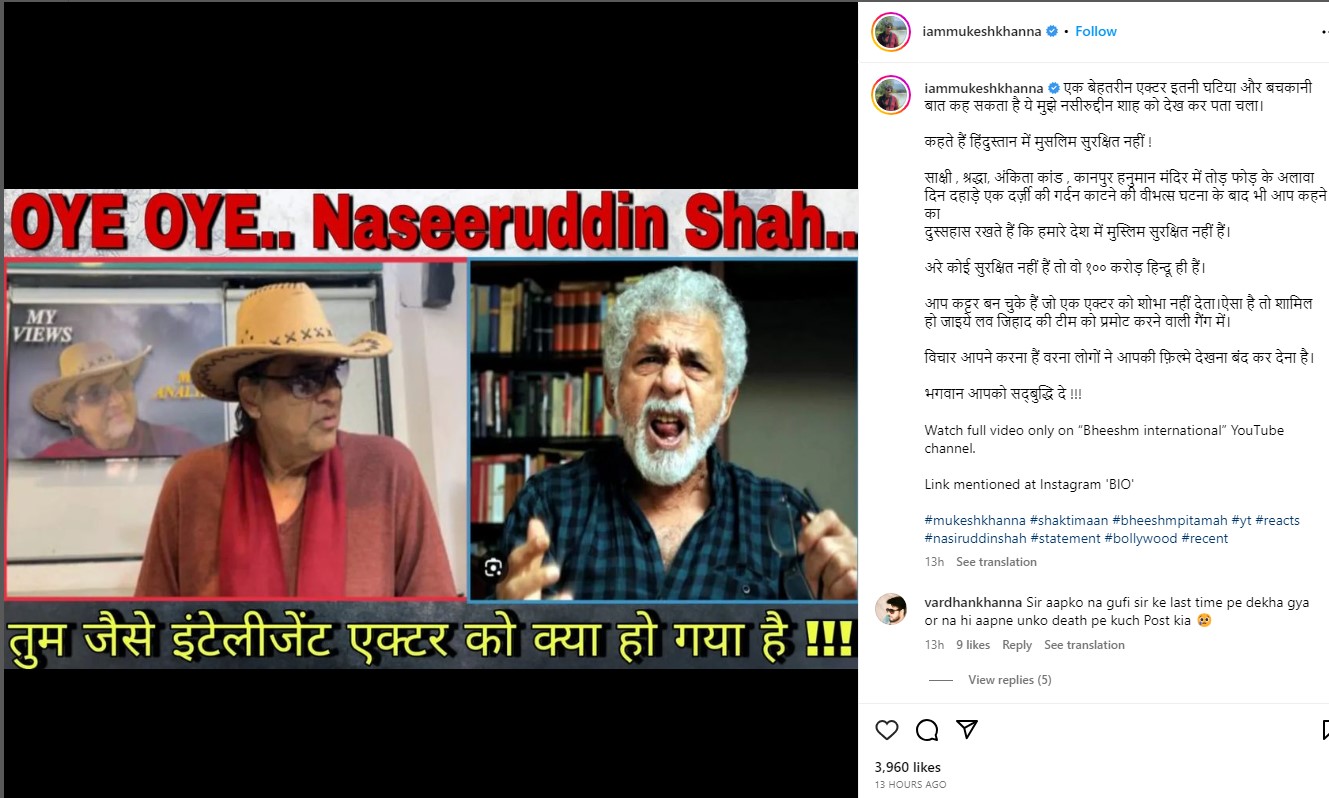Image resolution: width=1329 pixels, height=798 pixels.
Task: Follow iammukeshkhanna account
Action: tap(1096, 31)
